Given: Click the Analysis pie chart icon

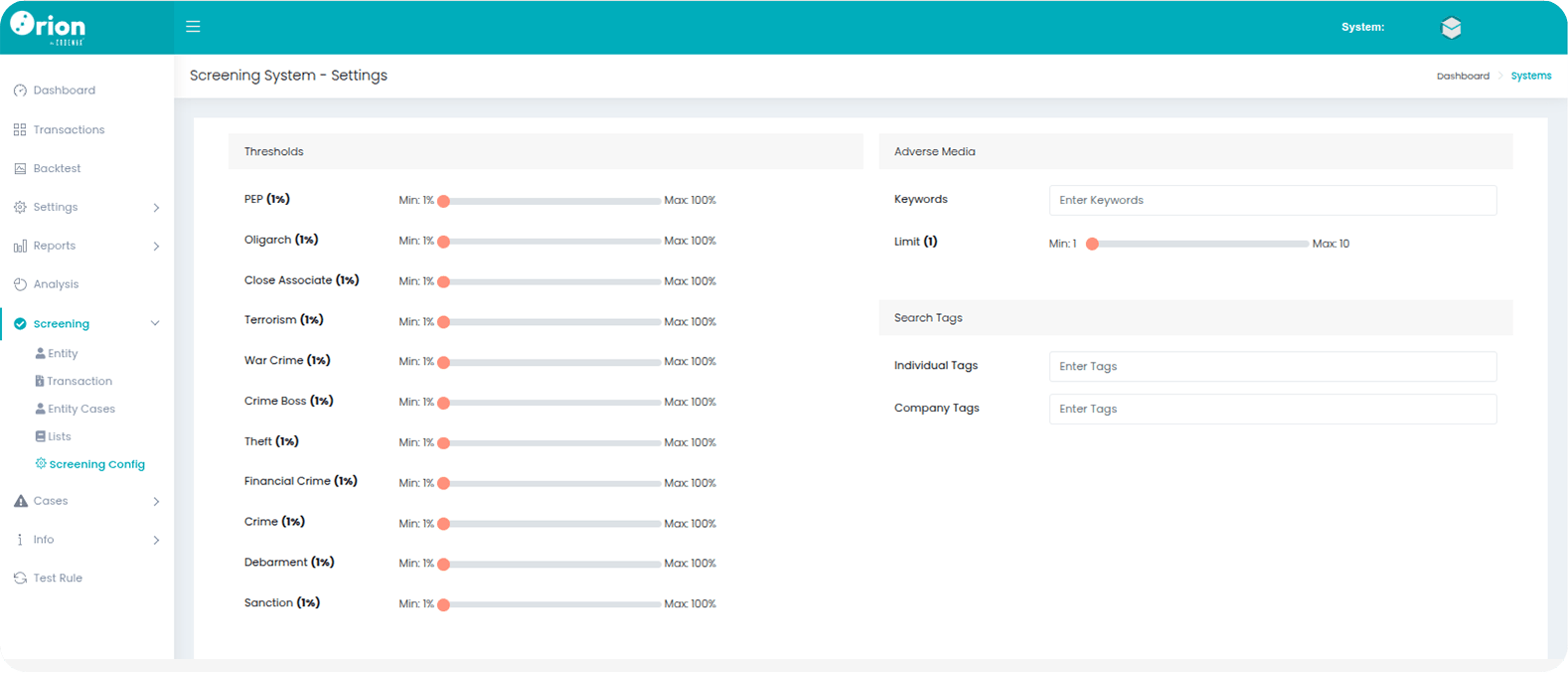Looking at the screenshot, I should point(20,284).
